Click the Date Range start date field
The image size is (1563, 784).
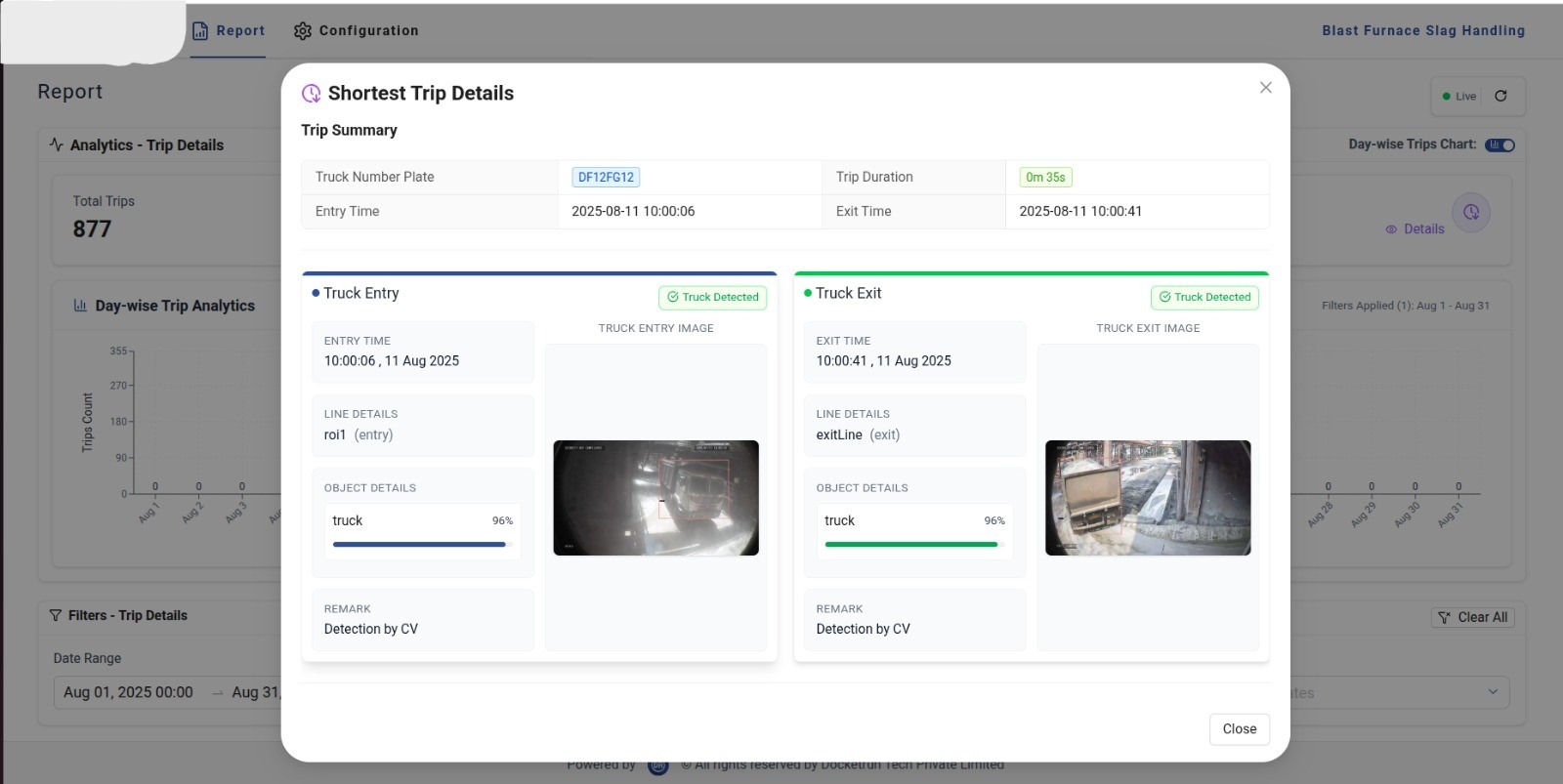(x=128, y=692)
